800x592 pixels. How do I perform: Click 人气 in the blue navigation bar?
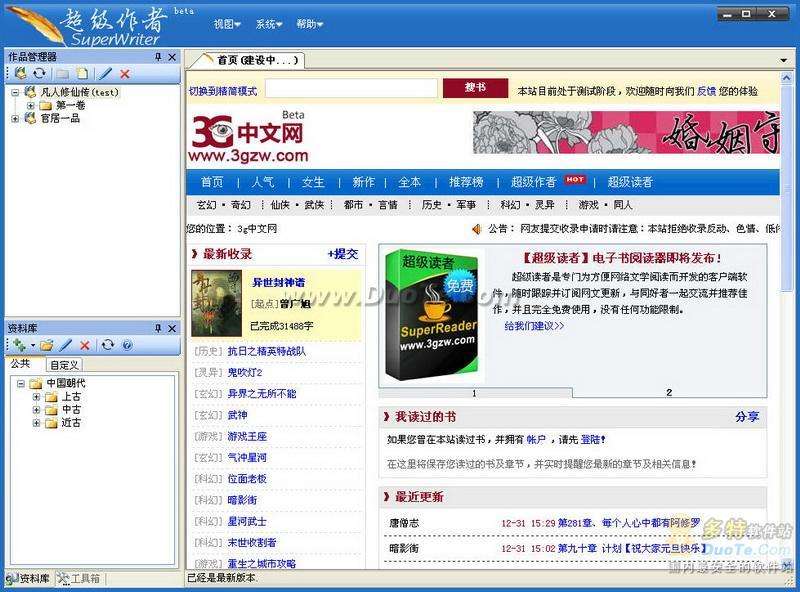(x=263, y=182)
